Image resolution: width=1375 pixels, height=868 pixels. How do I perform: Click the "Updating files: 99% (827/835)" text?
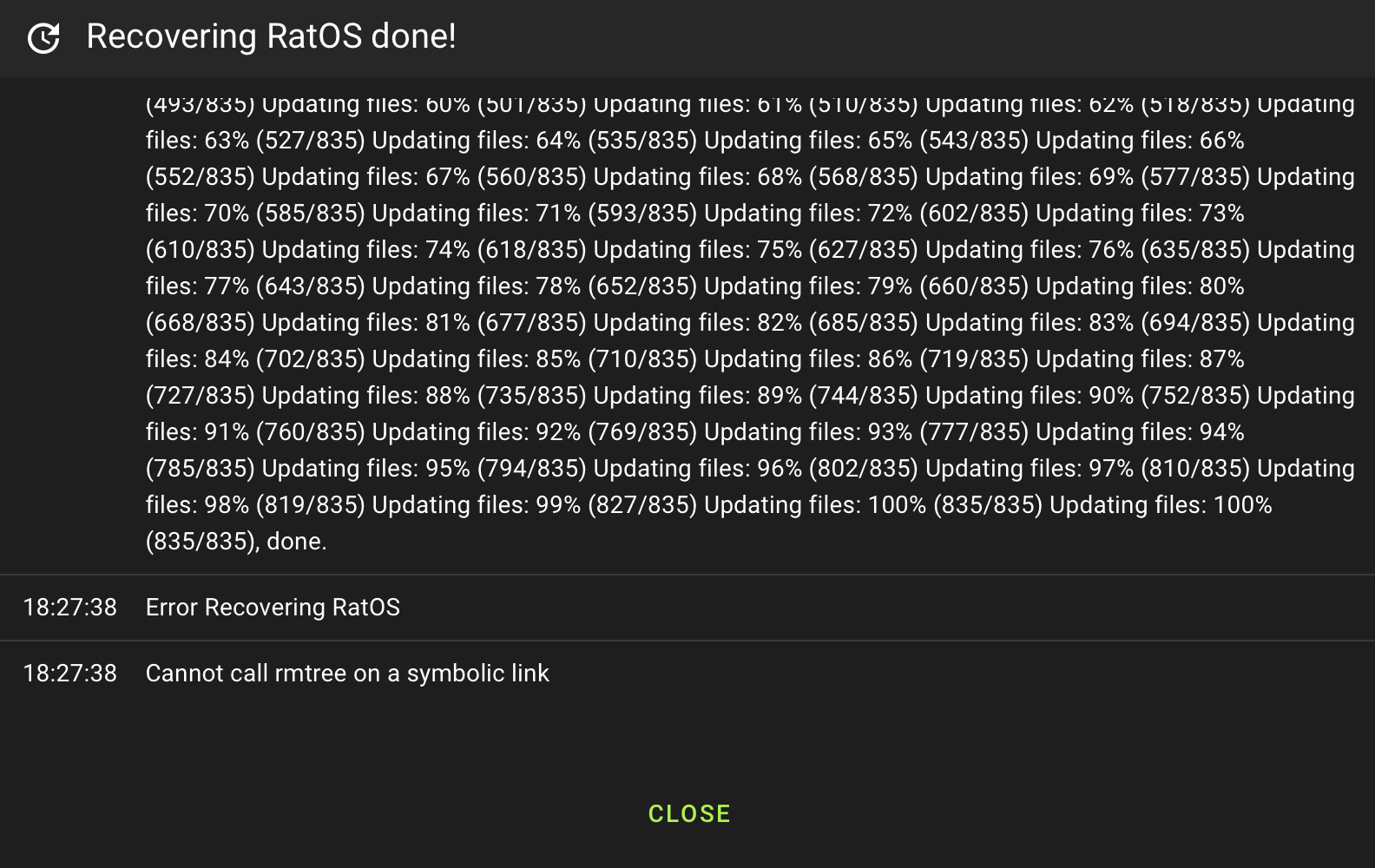(x=535, y=504)
